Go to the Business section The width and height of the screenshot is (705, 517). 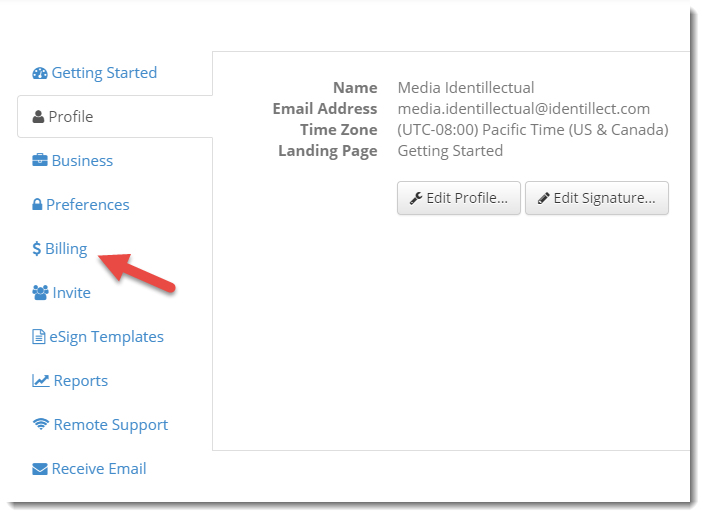[x=82, y=161]
